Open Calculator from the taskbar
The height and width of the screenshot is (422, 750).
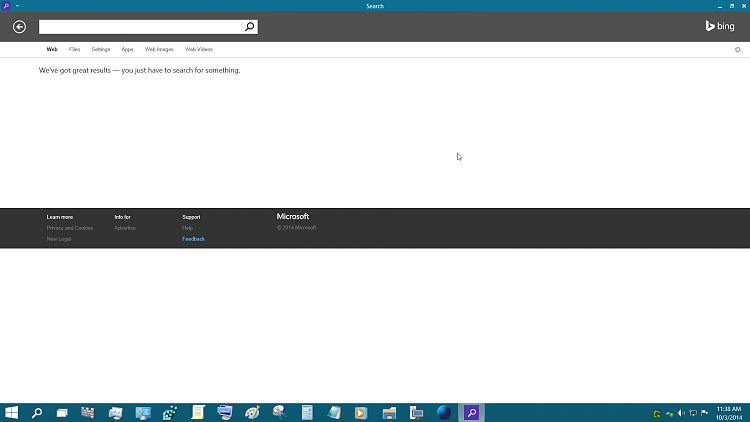click(x=307, y=412)
